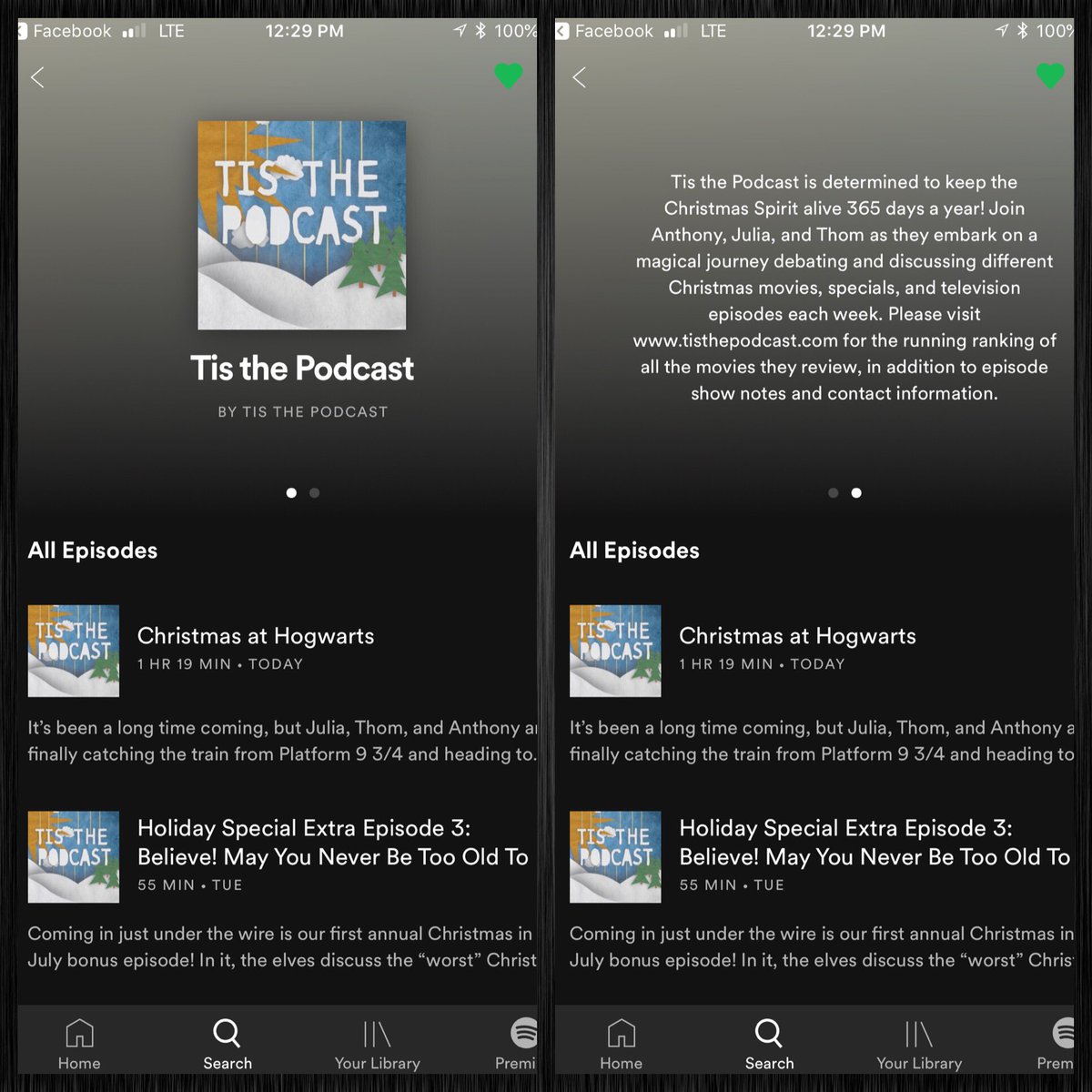Tap 12:29 PM clock in left status bar
This screenshot has height=1092, width=1092.
click(x=304, y=31)
